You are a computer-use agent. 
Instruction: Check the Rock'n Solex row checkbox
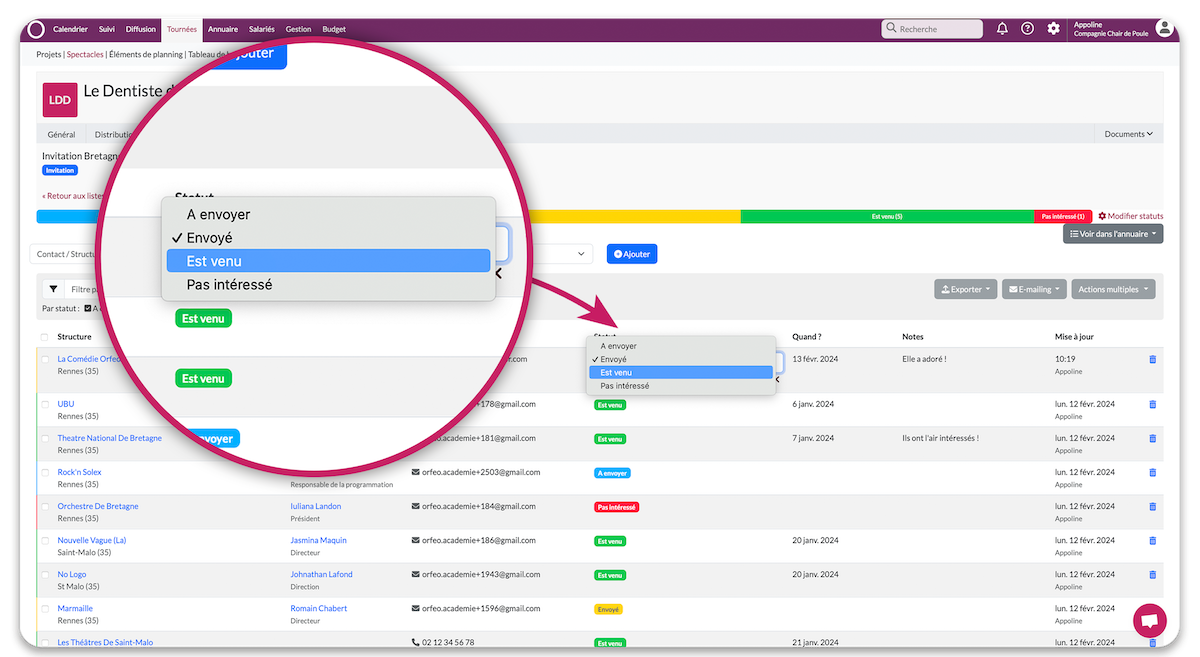pyautogui.click(x=46, y=472)
